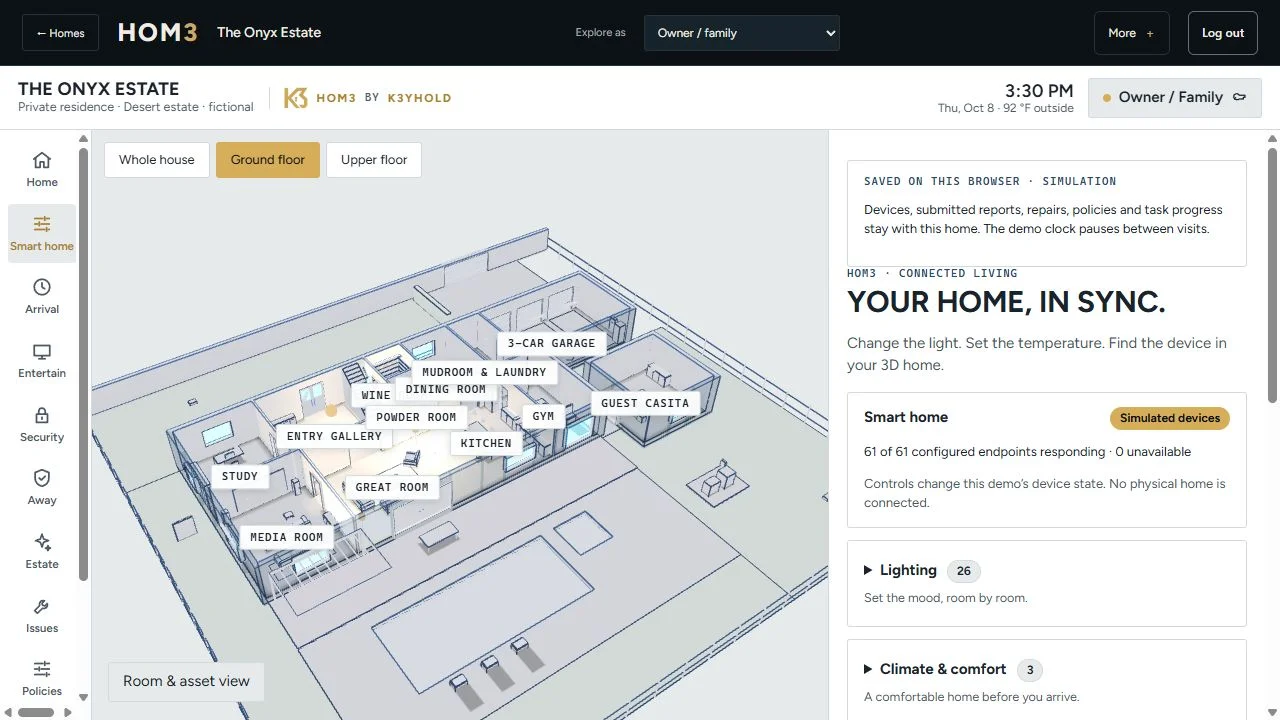Click the K3 logo mark
This screenshot has height=720, width=1280.
295,98
